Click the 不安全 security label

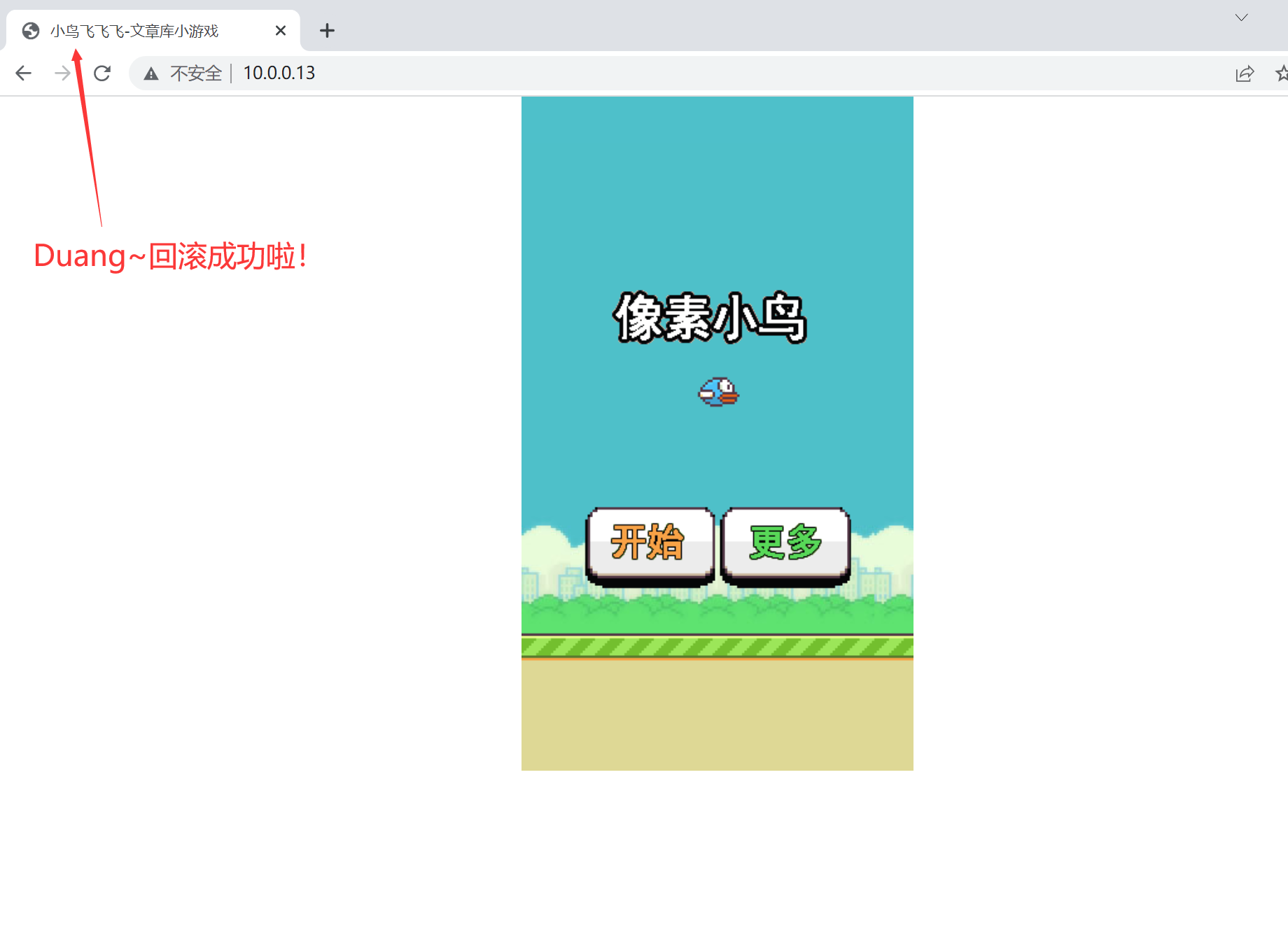point(196,73)
